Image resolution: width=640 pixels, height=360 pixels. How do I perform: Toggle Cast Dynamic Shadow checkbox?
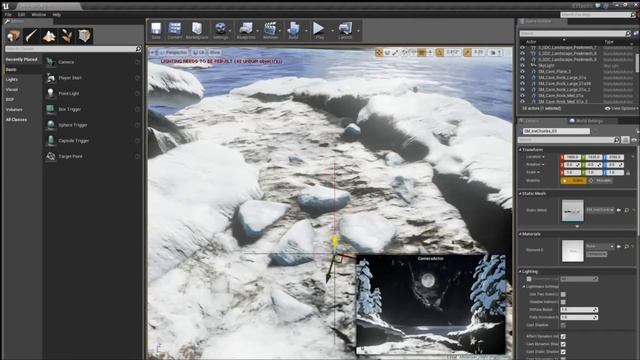pyautogui.click(x=563, y=344)
